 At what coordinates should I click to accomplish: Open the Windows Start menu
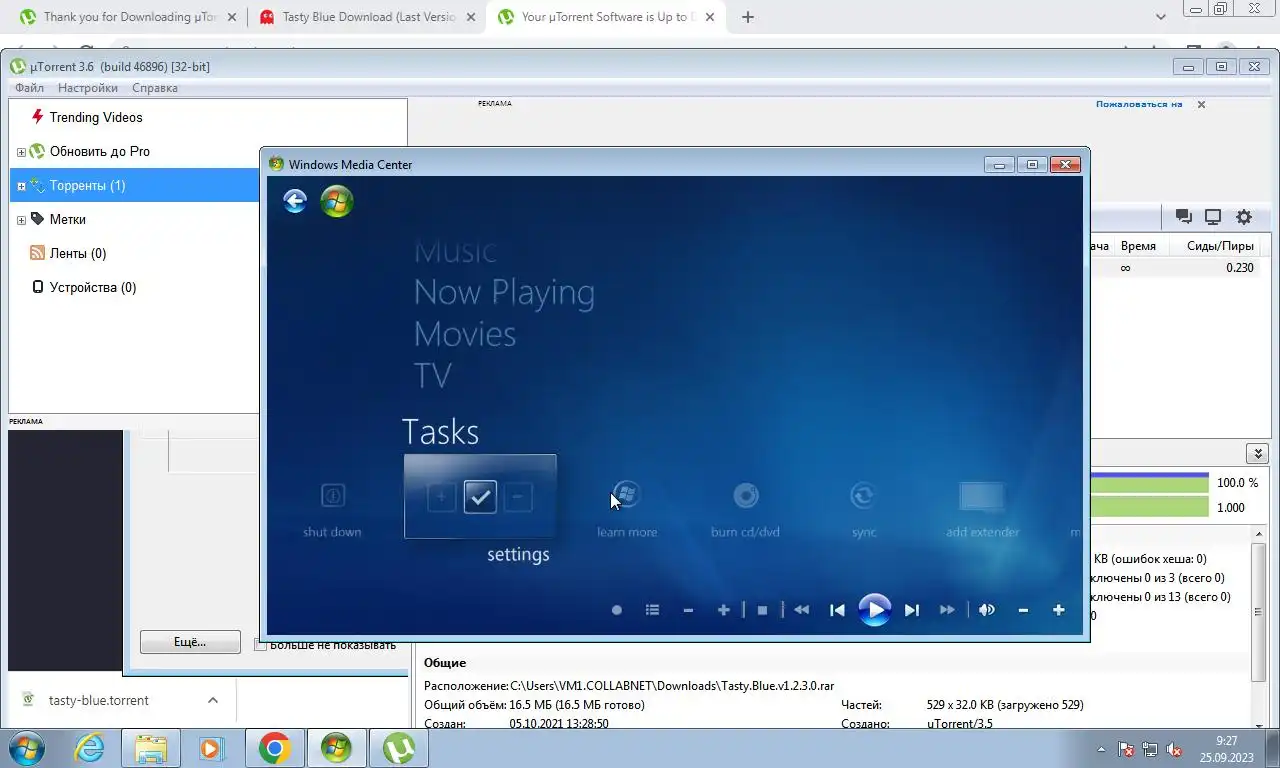pos(27,748)
